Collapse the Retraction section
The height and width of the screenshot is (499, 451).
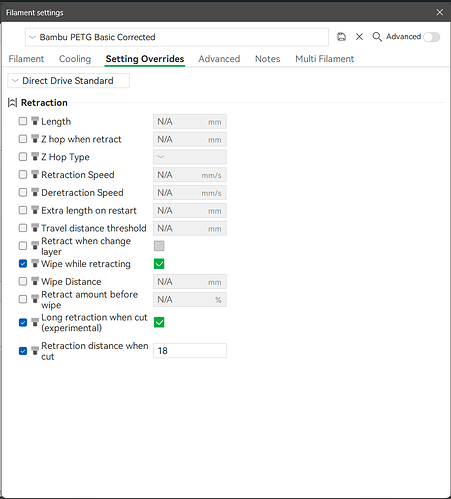tap(12, 103)
